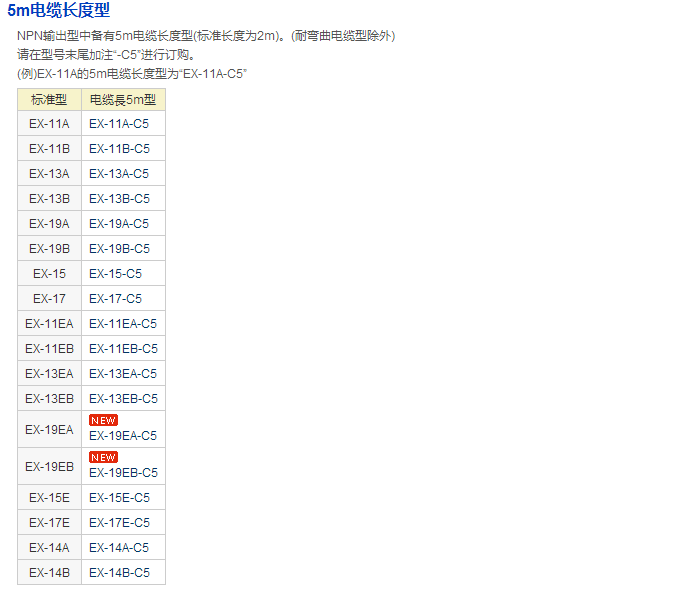Click the EX-13A-C5 cable model
This screenshot has height=596, width=686.
click(119, 174)
